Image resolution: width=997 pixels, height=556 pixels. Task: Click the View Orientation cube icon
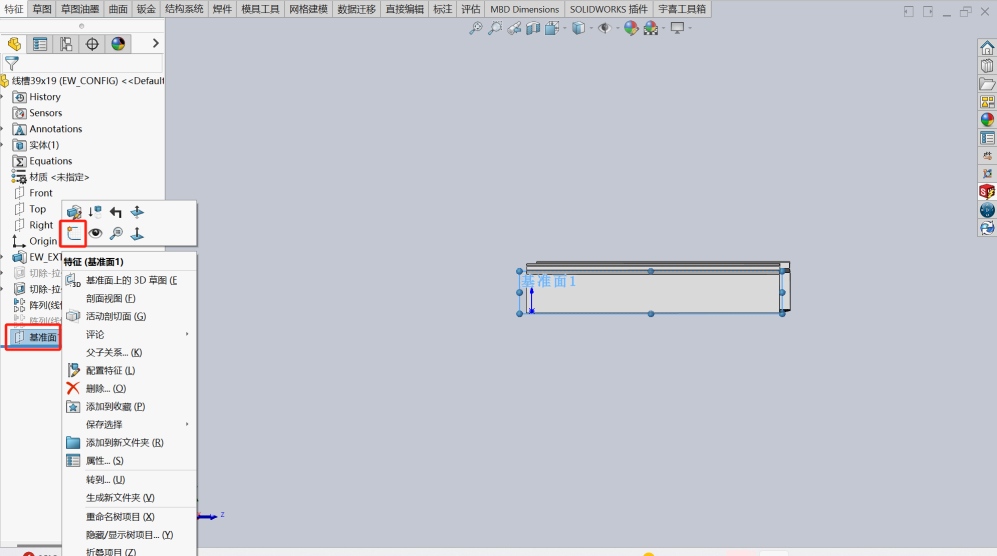point(552,28)
